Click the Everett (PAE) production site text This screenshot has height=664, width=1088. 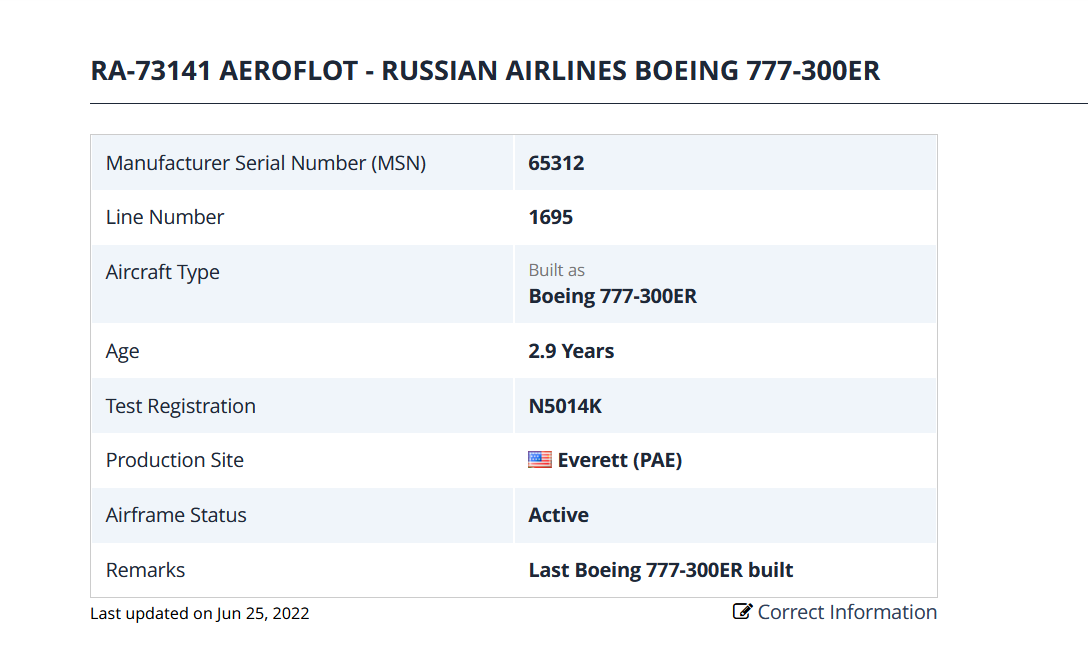(619, 460)
